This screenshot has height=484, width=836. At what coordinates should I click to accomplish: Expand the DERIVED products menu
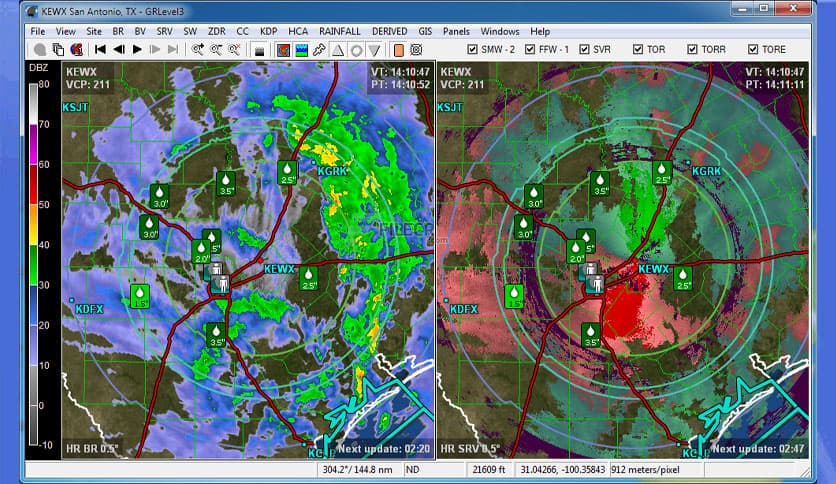point(390,31)
